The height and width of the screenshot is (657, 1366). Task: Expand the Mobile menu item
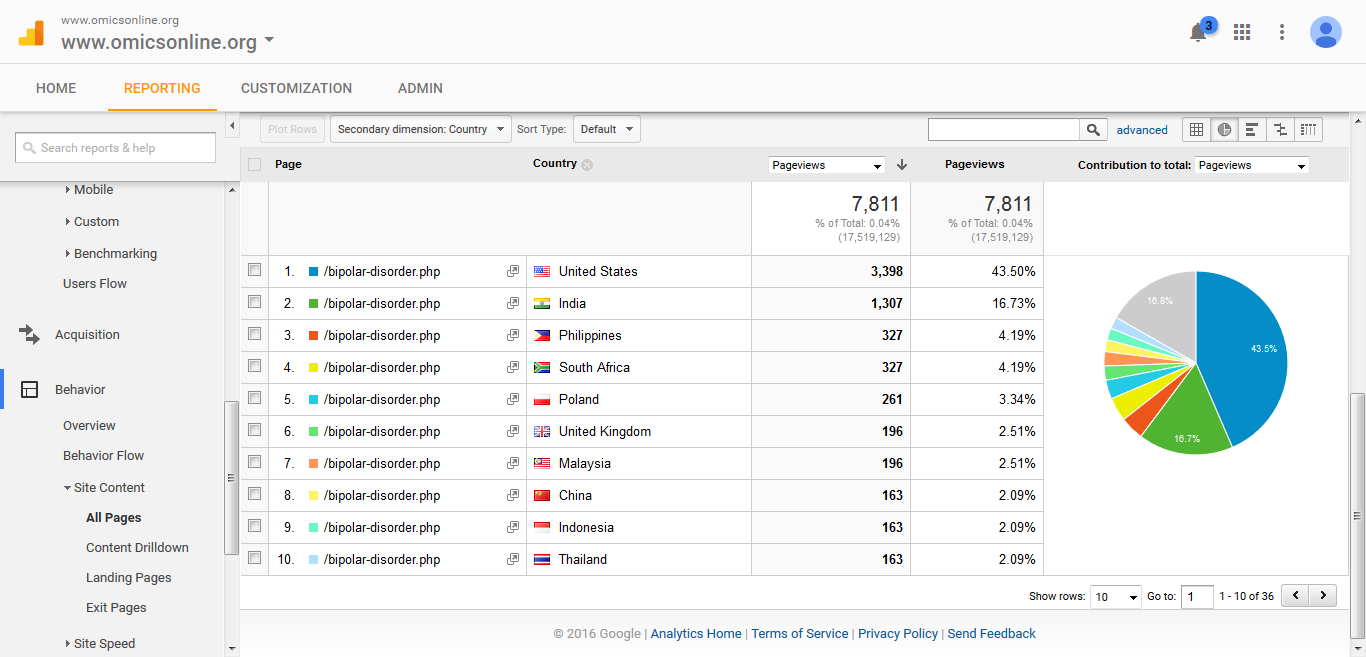click(89, 190)
